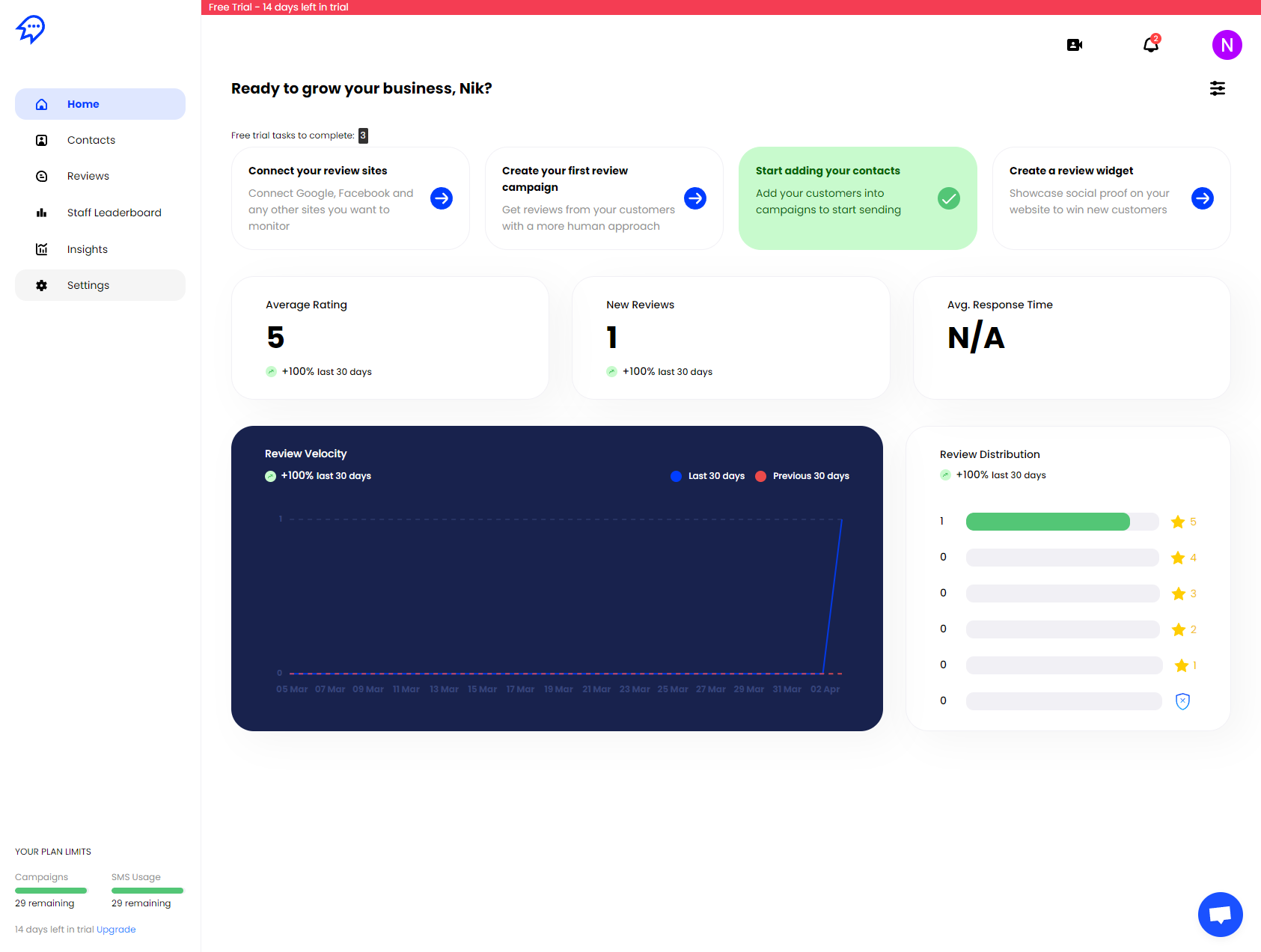Click Campaigns usage progress bar
The width and height of the screenshot is (1261, 952).
(x=51, y=891)
